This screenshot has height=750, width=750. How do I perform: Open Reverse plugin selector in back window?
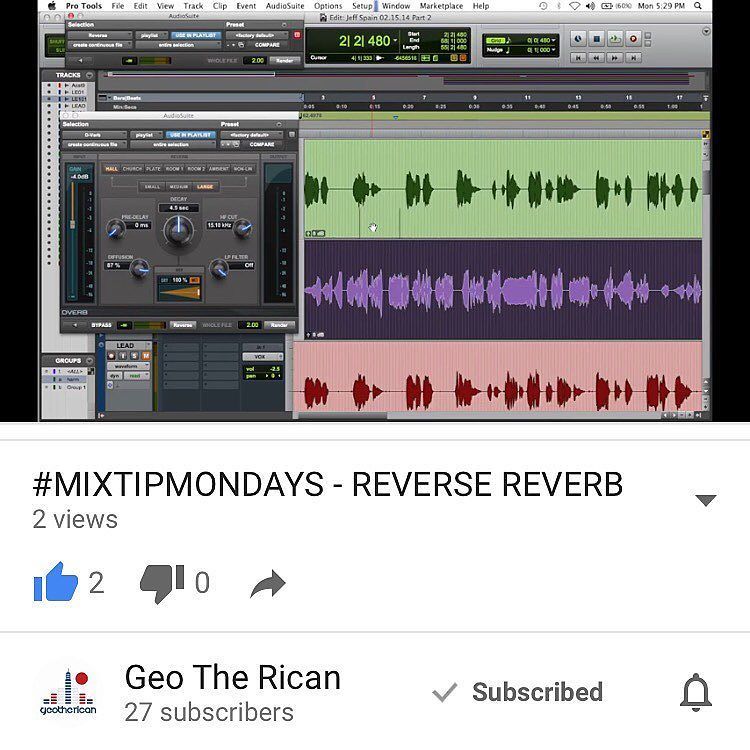point(99,35)
